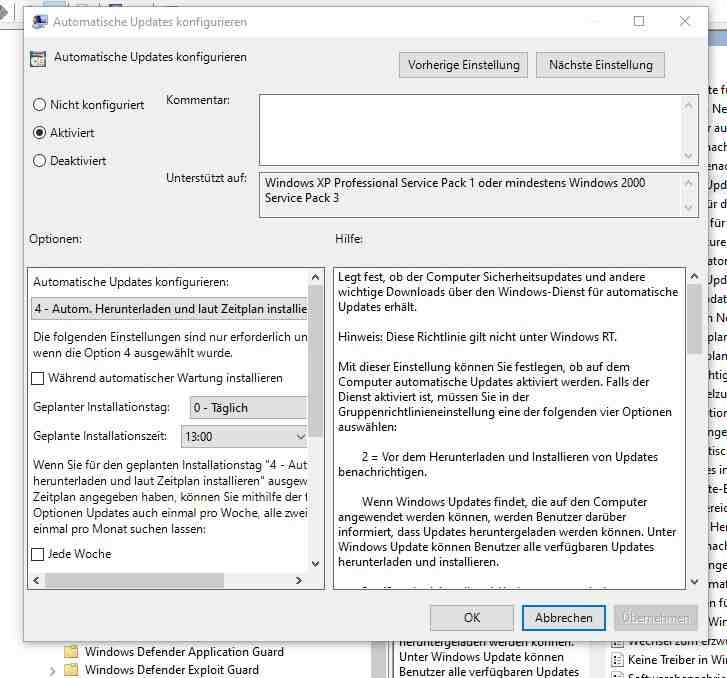Go to Vorherige Einstellung
Image resolution: width=727 pixels, height=678 pixels.
463,65
